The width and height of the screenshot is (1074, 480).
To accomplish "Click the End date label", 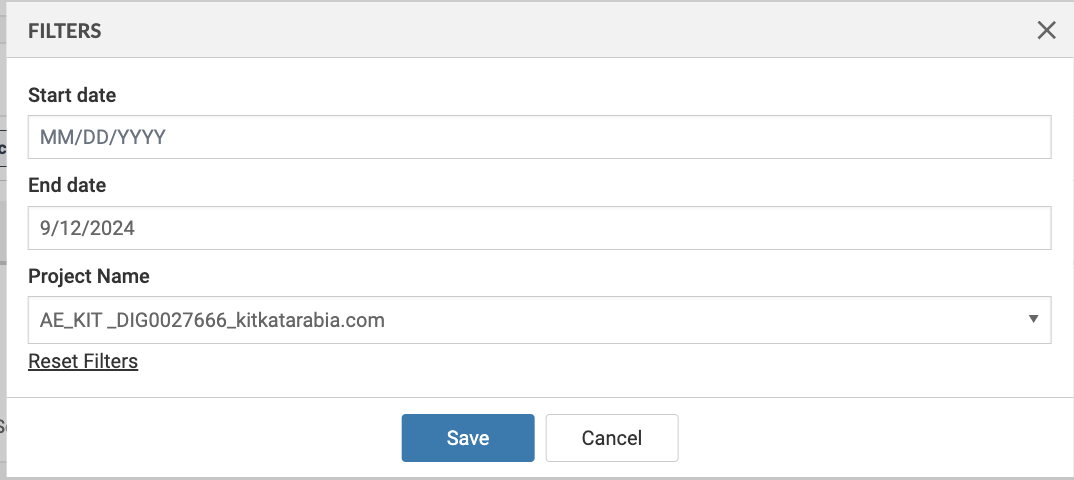I will click(x=67, y=185).
